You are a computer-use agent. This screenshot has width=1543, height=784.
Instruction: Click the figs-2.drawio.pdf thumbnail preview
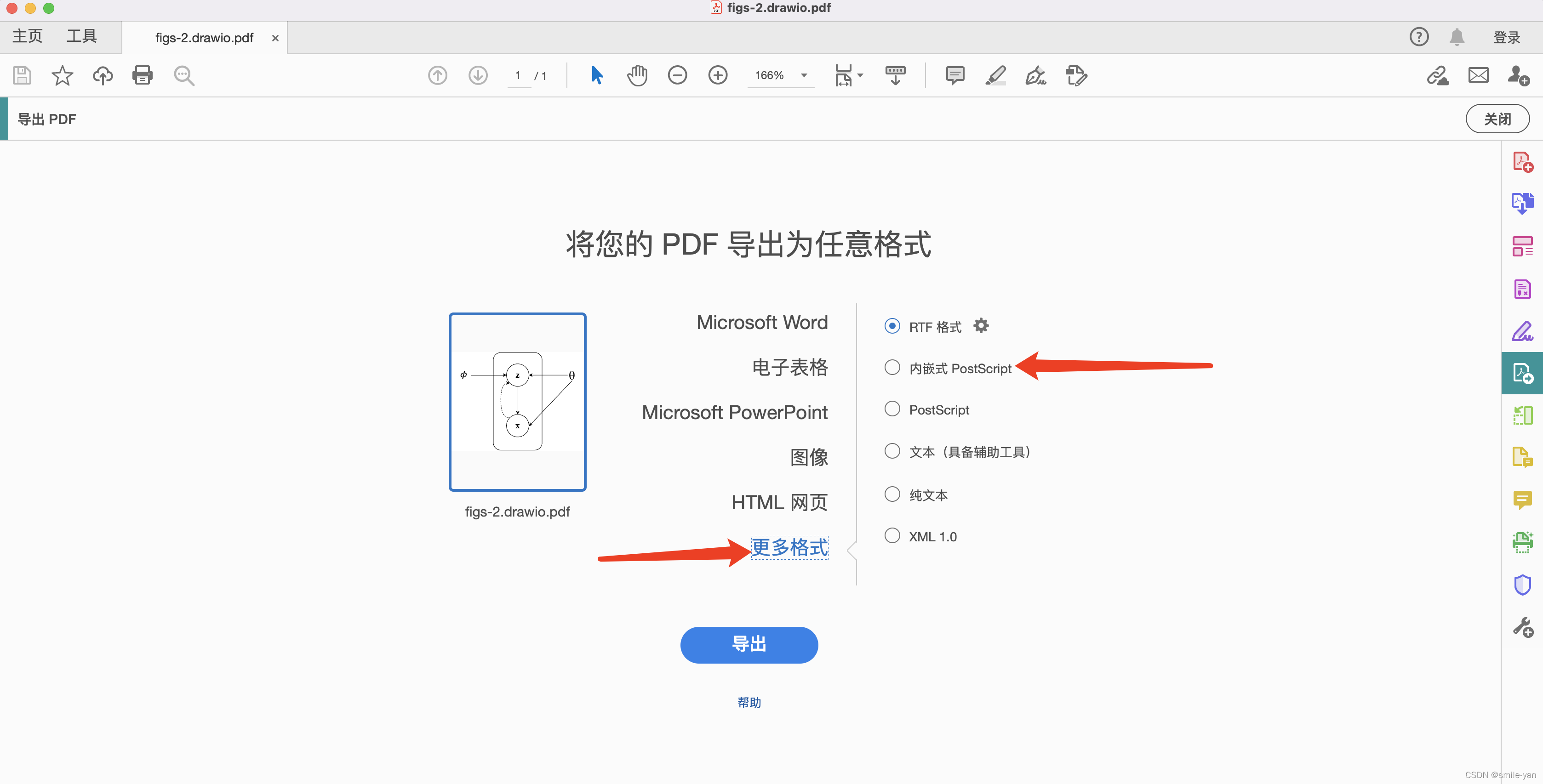[518, 402]
